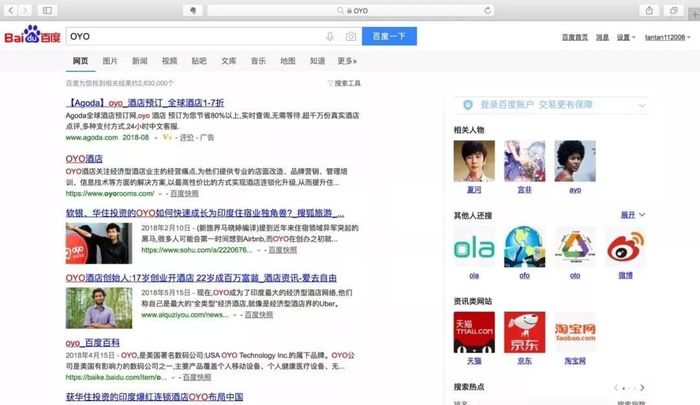Click the 登录百度账户 login banner text

coord(536,105)
